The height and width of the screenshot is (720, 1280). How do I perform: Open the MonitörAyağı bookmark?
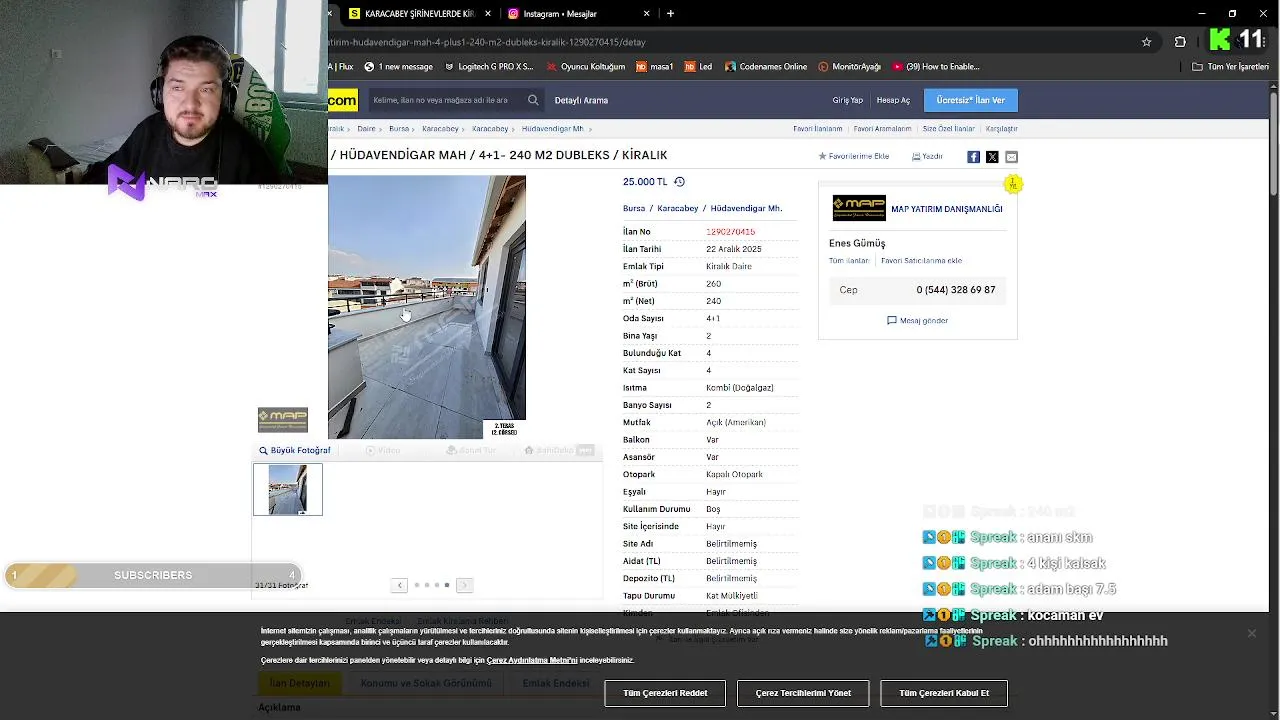point(849,67)
